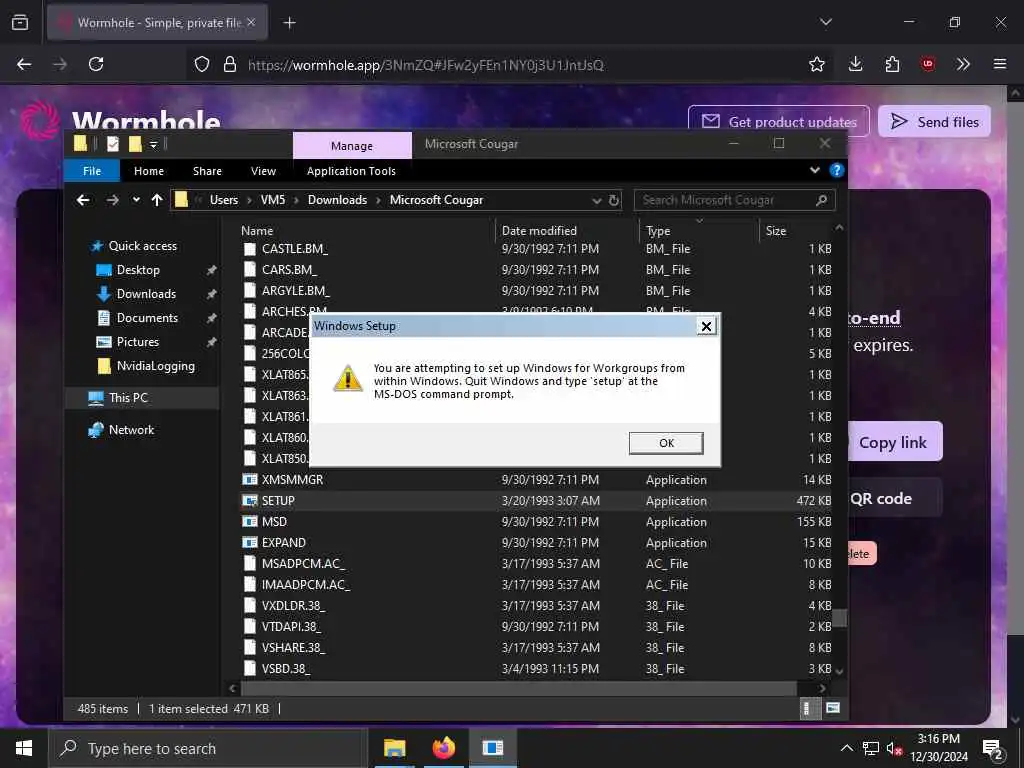Go back in Explorer navigation
The height and width of the screenshot is (768, 1024).
click(83, 200)
